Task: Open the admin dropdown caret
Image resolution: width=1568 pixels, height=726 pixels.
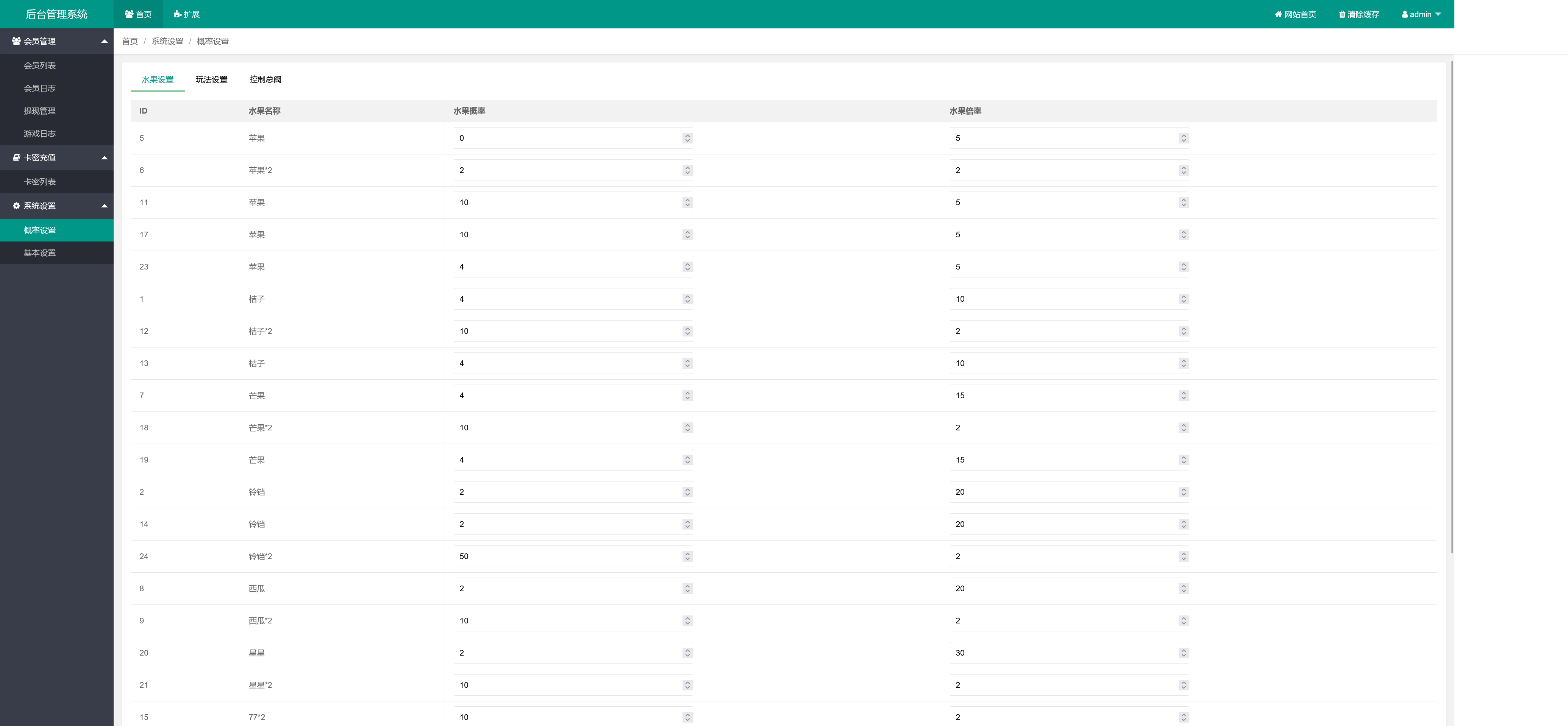Action: pyautogui.click(x=1438, y=14)
